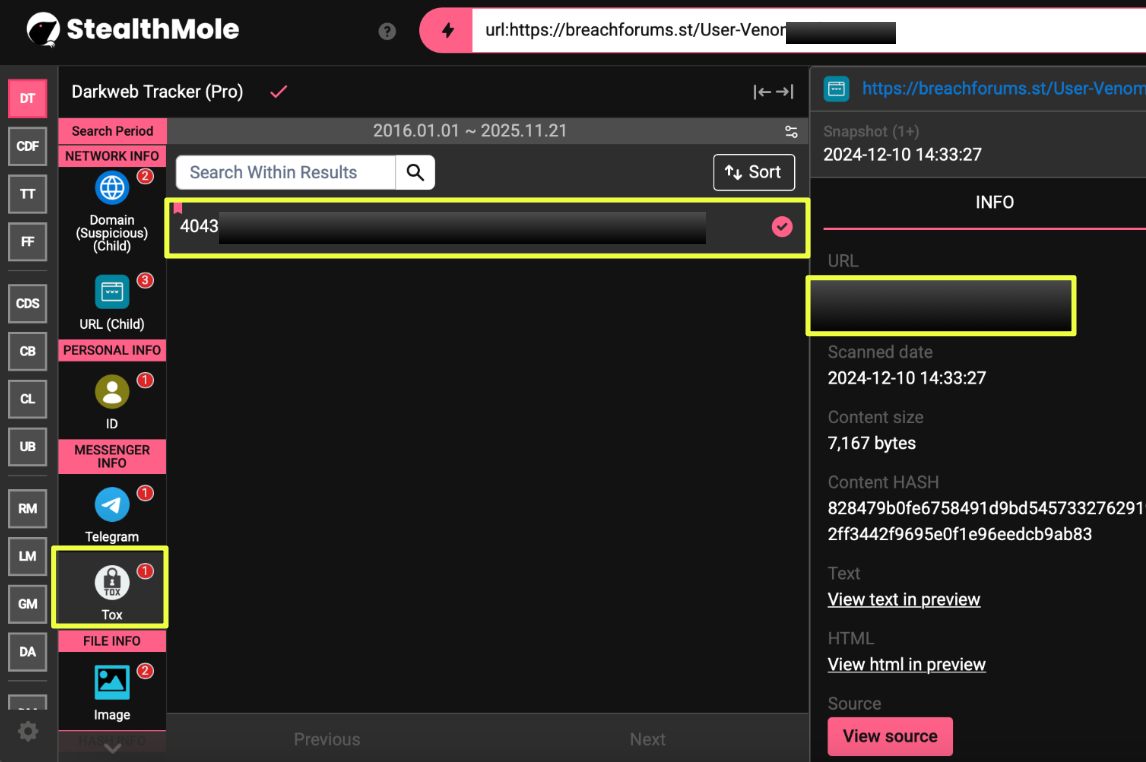Toggle the pink check beside Darkweb Tracker
The image size is (1146, 762).
279,92
